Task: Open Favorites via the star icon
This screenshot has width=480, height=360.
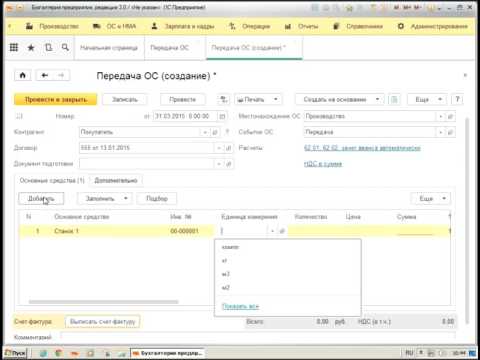Action: tap(31, 48)
